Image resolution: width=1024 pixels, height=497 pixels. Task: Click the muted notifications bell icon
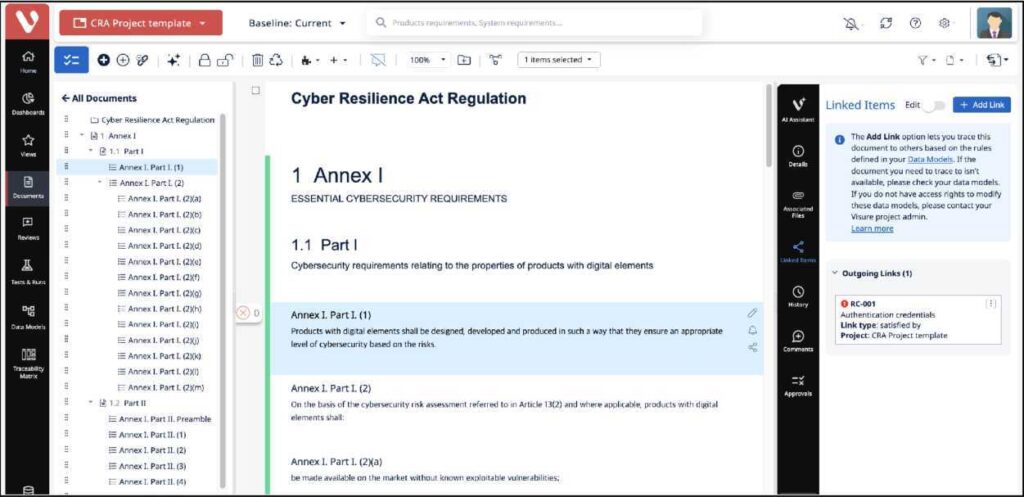tap(850, 23)
